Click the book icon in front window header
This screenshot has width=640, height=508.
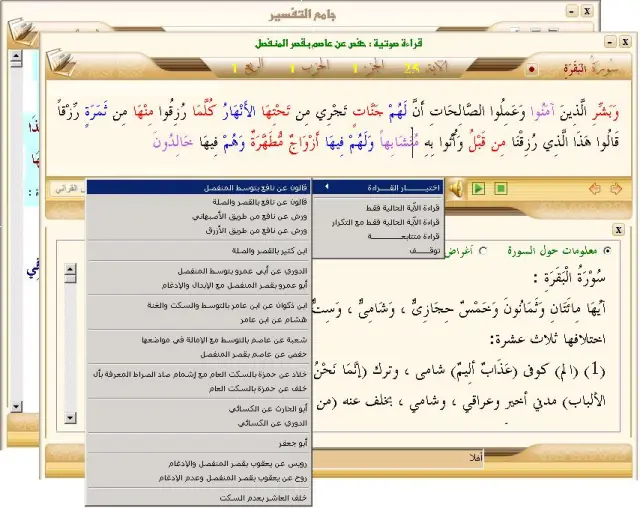tap(61, 62)
